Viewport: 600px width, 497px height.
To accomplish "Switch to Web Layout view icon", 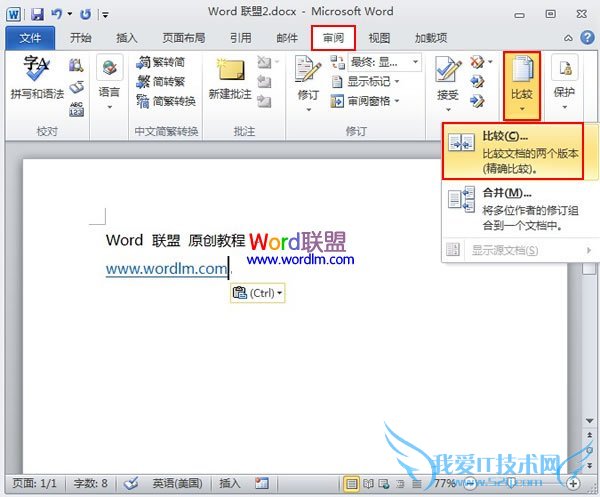I will (x=384, y=484).
